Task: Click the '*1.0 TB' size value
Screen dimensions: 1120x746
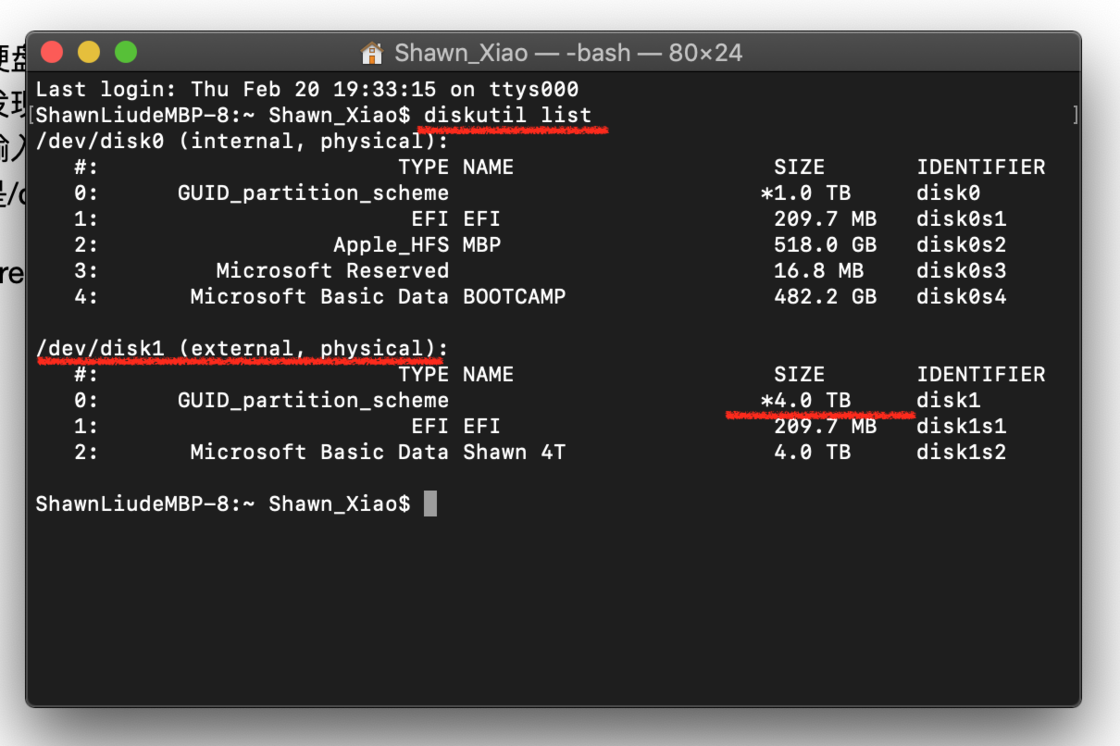Action: click(806, 193)
